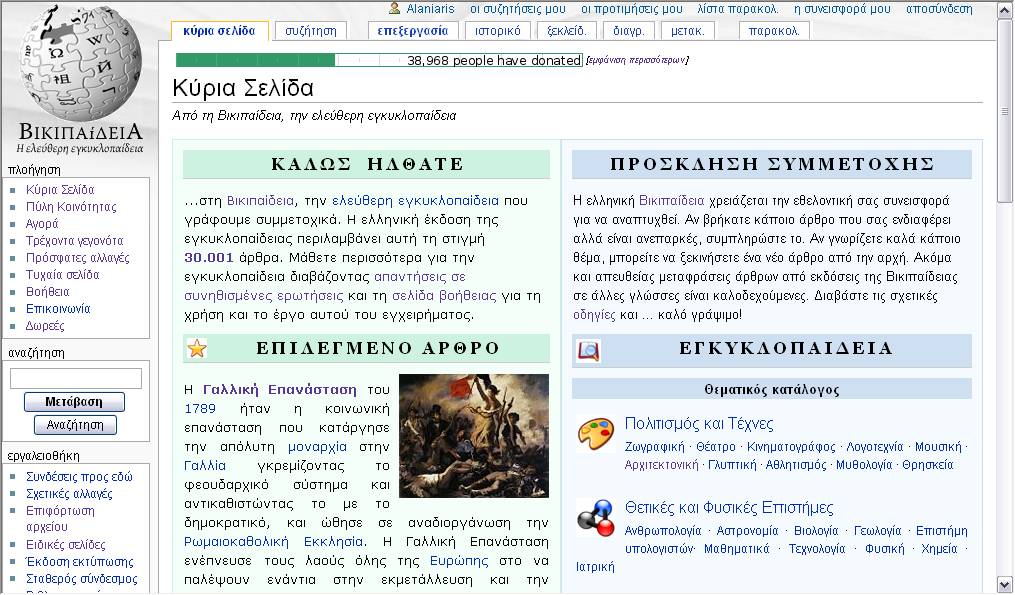
Task: Open σελίδα βοήθειας link
Action: 444,295
